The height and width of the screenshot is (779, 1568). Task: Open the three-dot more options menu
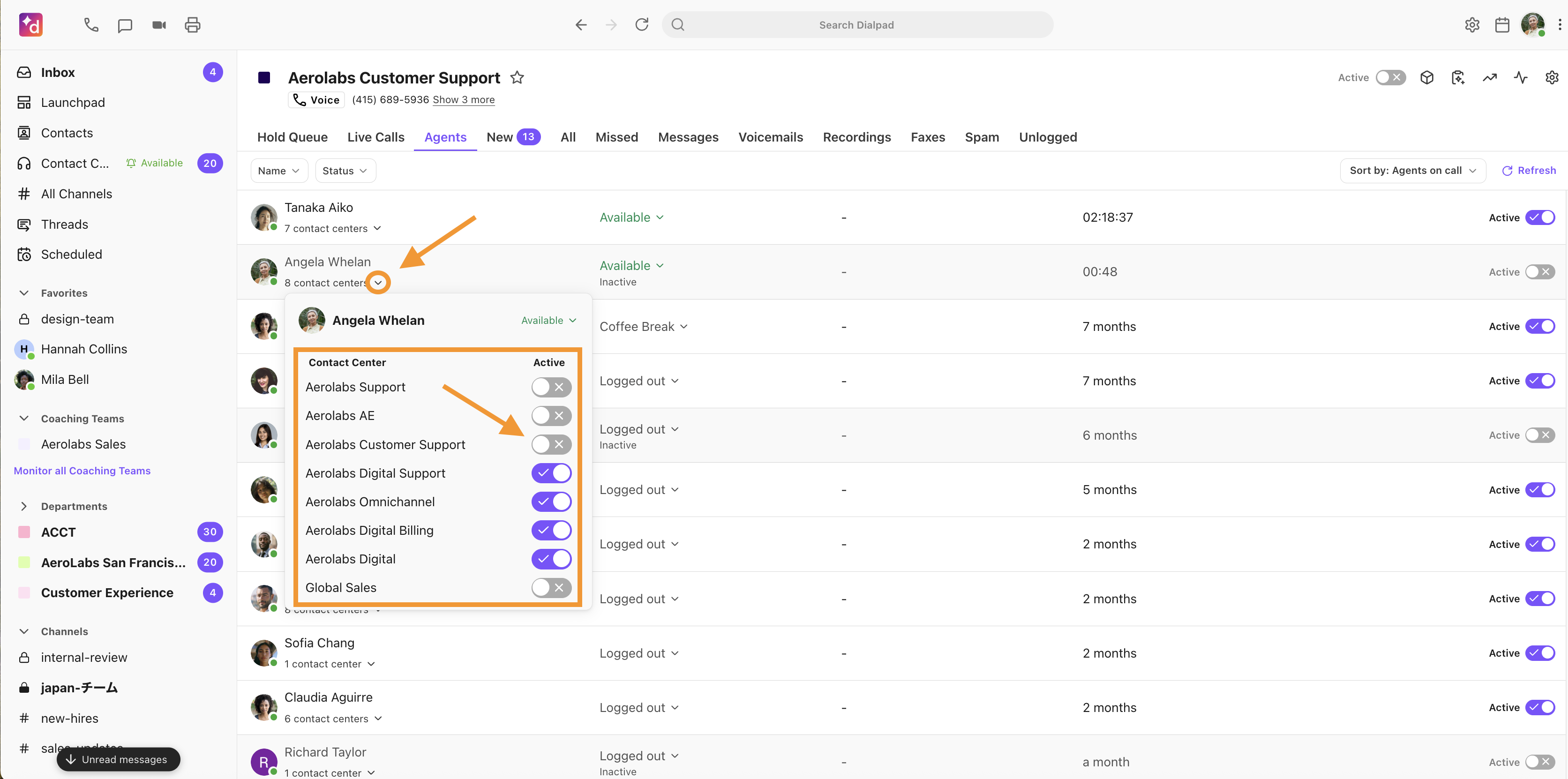(1560, 25)
